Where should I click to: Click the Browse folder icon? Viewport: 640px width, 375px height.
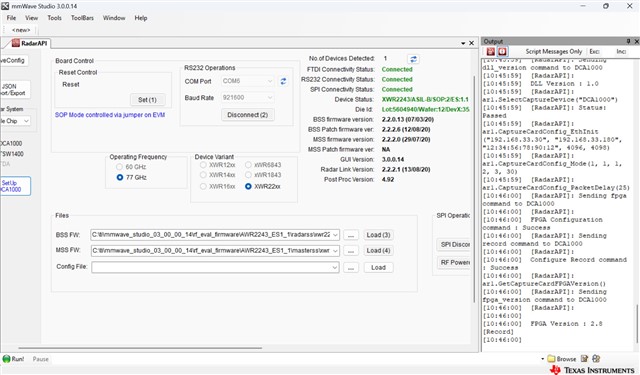pos(551,359)
